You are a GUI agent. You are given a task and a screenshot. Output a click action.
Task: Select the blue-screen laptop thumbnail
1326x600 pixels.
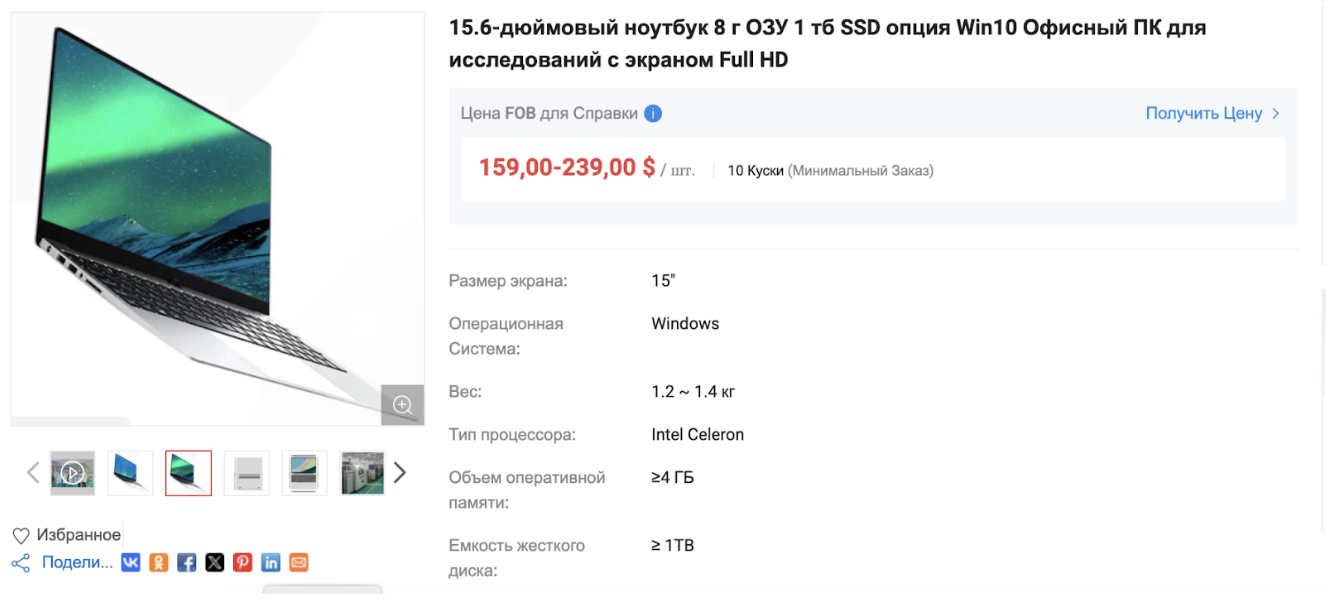click(x=130, y=473)
